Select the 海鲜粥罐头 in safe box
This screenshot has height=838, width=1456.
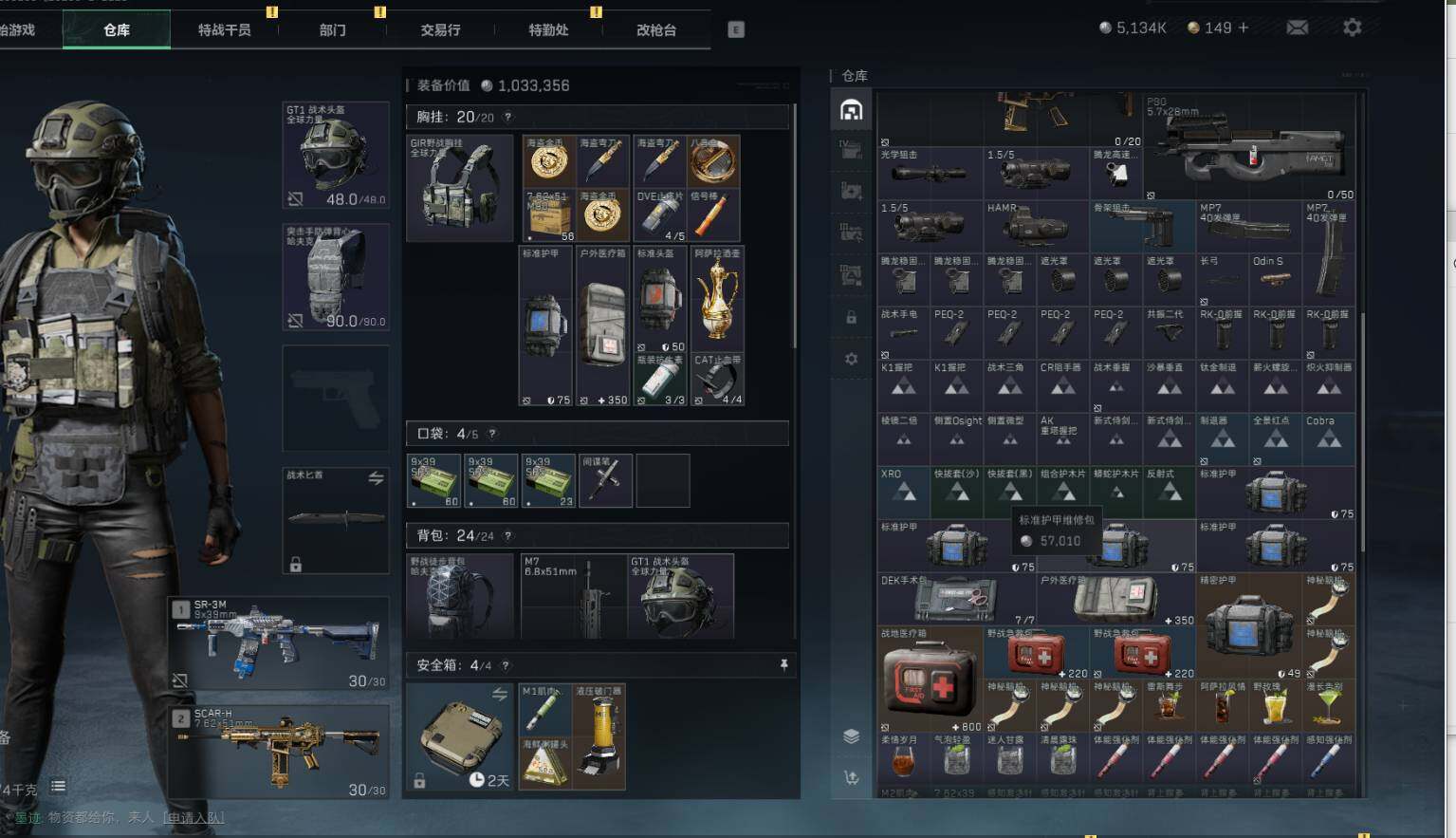tap(545, 763)
